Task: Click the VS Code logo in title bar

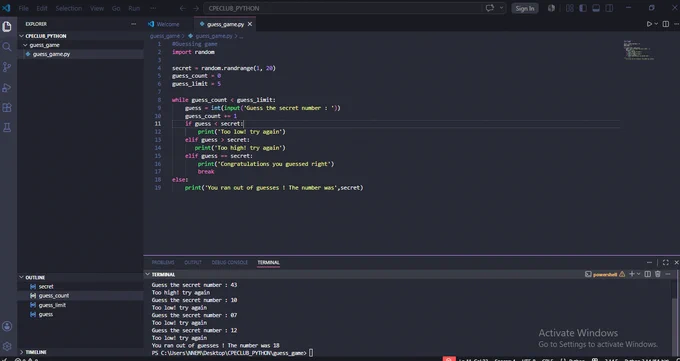Action: point(6,8)
